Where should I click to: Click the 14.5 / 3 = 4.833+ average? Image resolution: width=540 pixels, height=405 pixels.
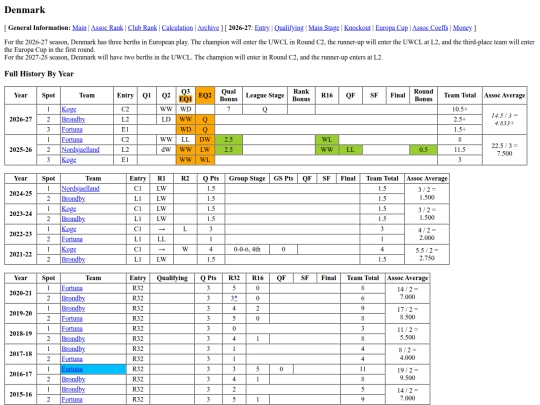click(x=505, y=120)
